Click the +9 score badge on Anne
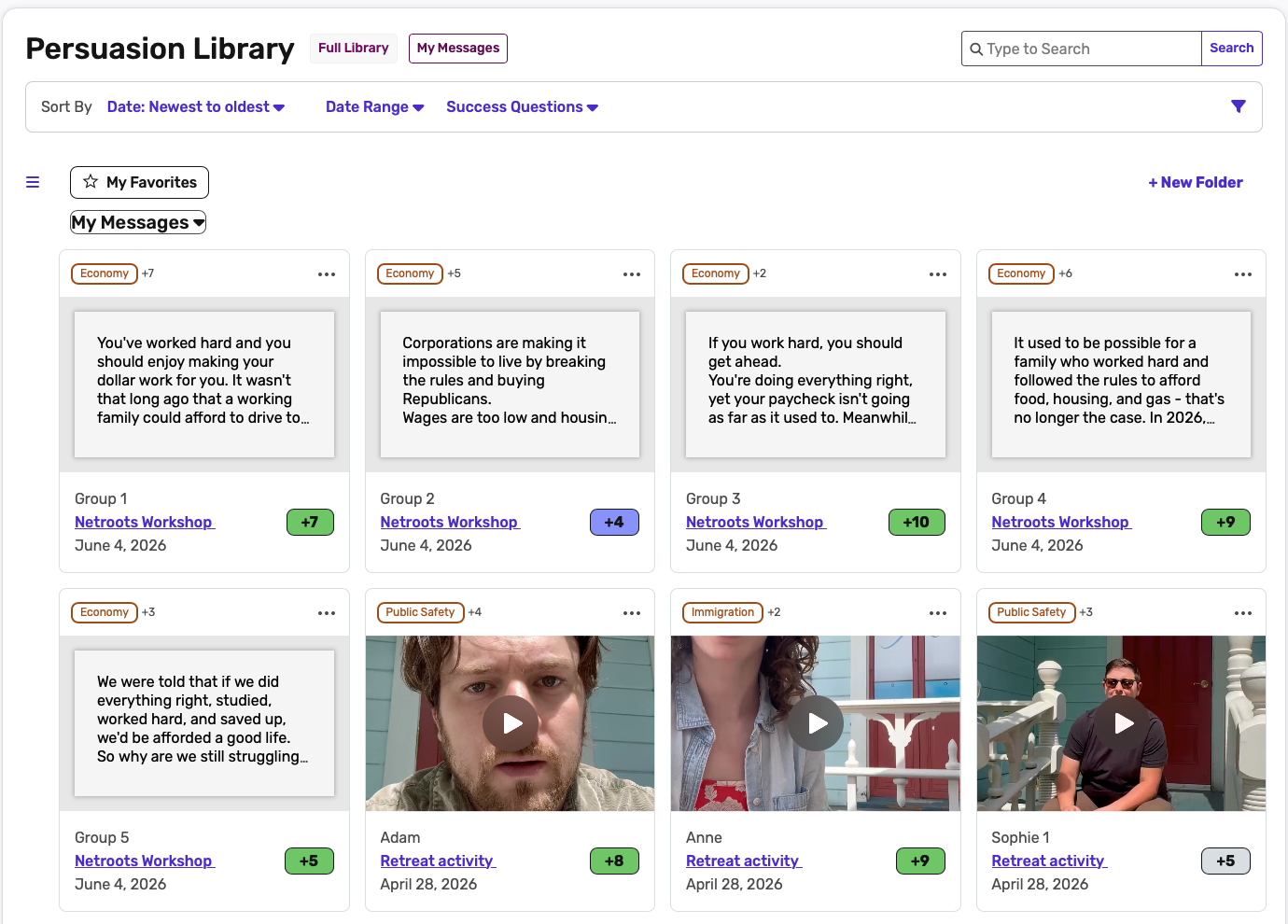 (x=920, y=861)
